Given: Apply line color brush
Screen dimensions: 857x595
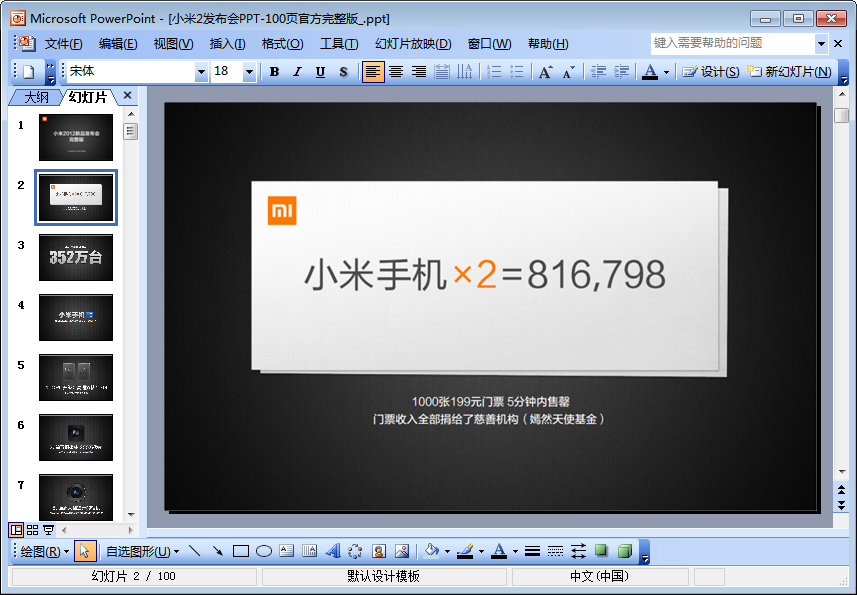Looking at the screenshot, I should coord(465,551).
